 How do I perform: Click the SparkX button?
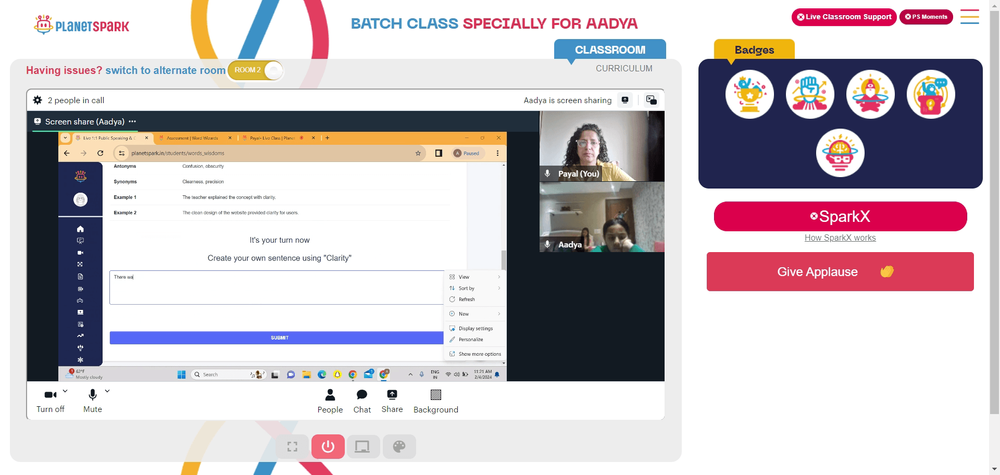tap(840, 217)
